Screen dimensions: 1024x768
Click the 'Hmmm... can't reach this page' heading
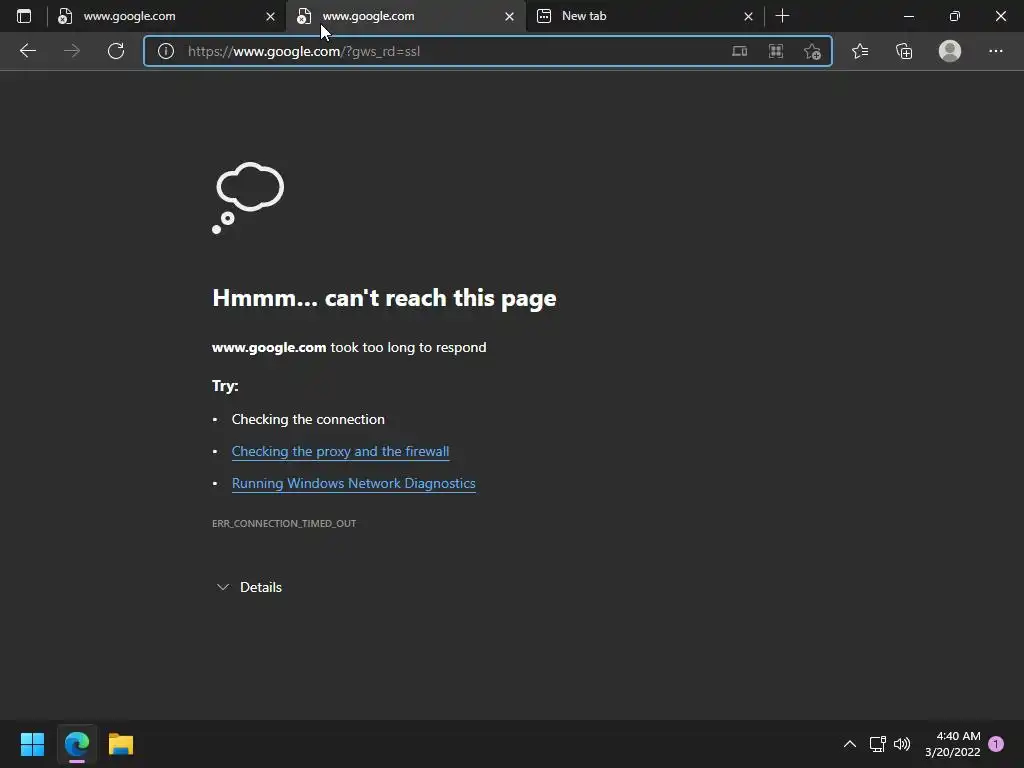(384, 298)
